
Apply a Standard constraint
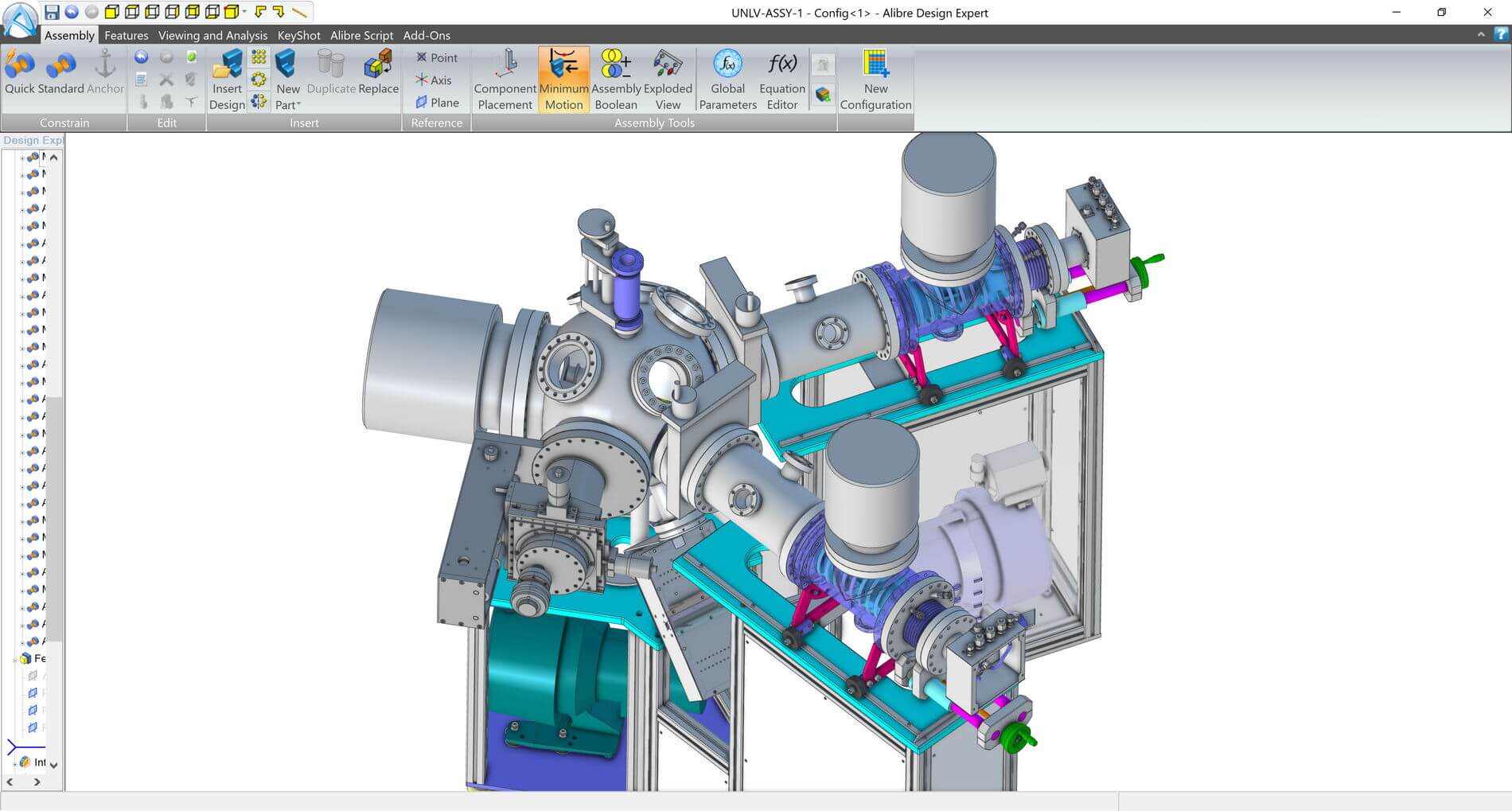61,72
